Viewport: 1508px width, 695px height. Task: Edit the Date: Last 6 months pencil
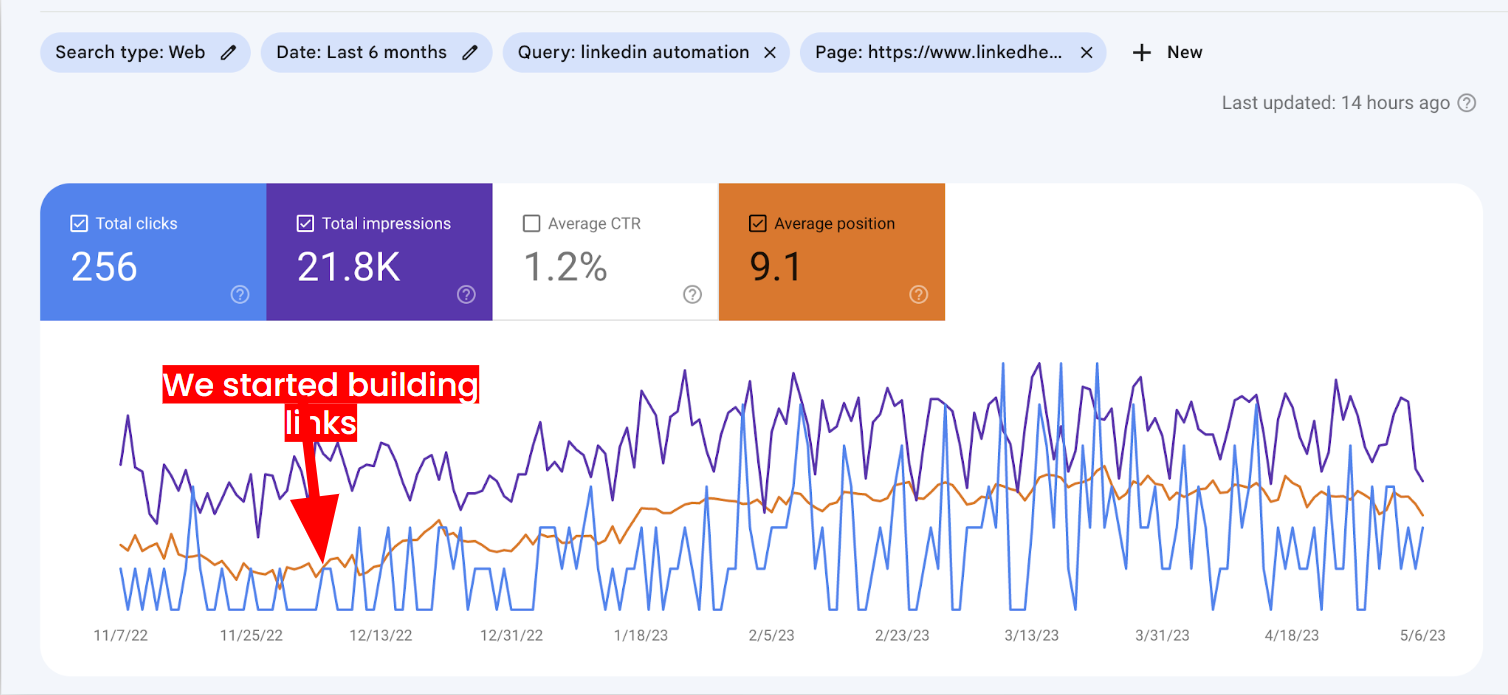pyautogui.click(x=470, y=53)
